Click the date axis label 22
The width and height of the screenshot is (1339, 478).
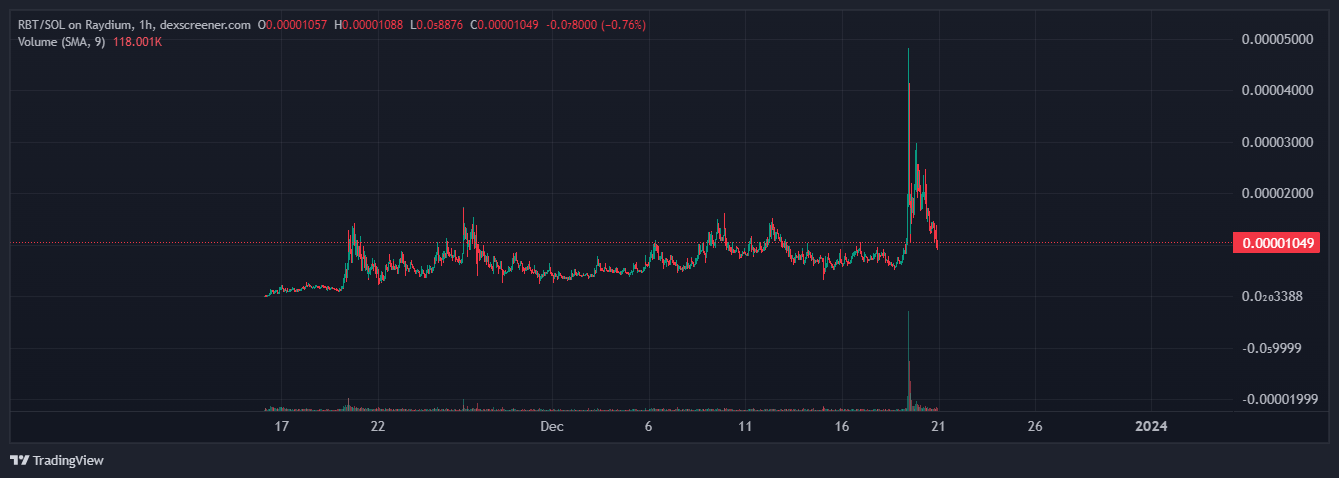377,427
